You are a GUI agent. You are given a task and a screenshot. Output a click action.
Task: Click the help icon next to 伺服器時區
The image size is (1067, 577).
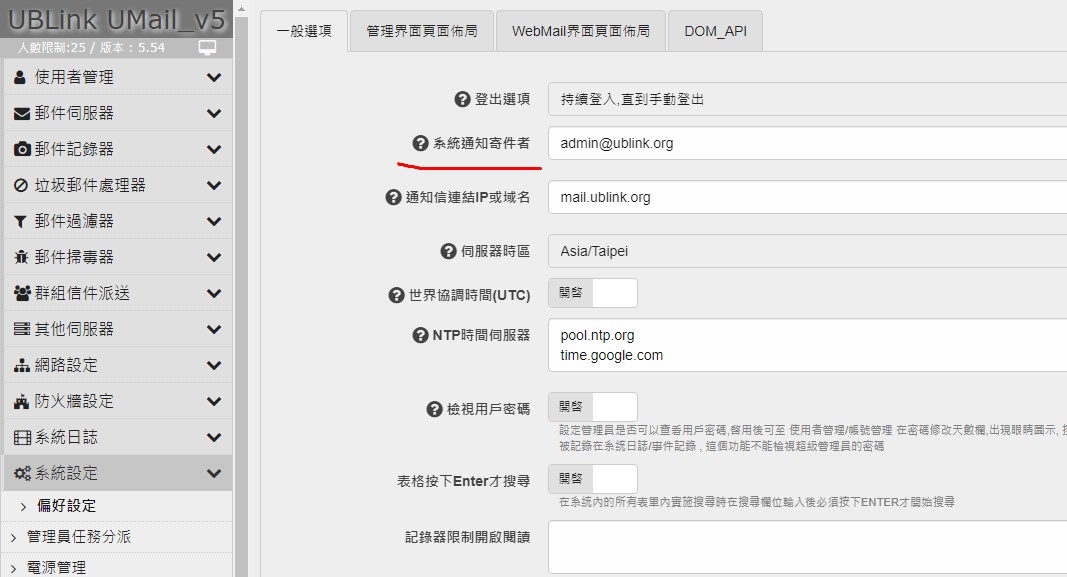[448, 252]
